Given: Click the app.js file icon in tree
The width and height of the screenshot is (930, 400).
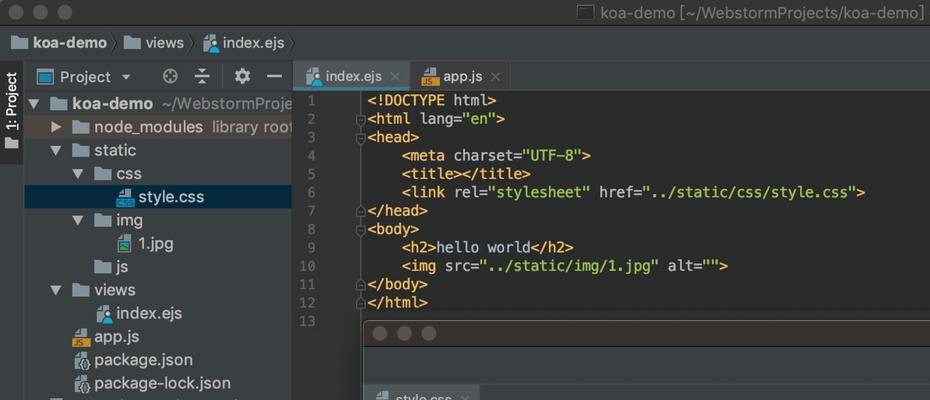Looking at the screenshot, I should 80,337.
